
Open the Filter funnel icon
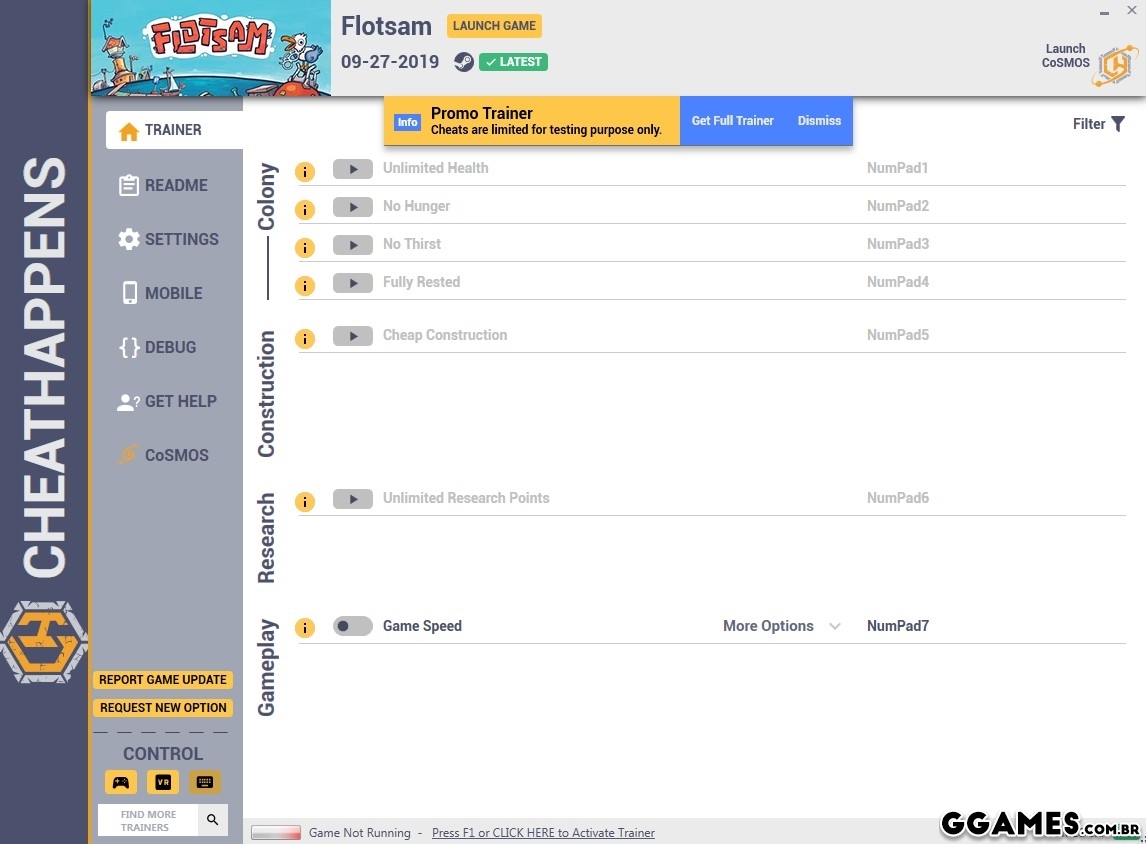click(1118, 124)
